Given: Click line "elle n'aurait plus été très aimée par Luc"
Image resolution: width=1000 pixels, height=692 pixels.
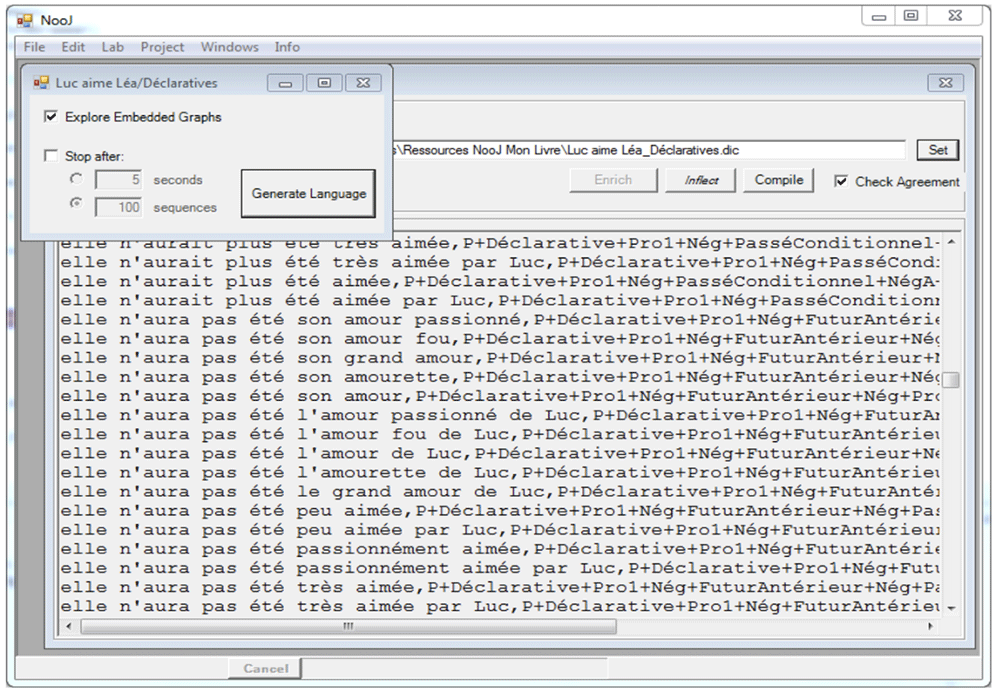Looking at the screenshot, I should point(499,262).
